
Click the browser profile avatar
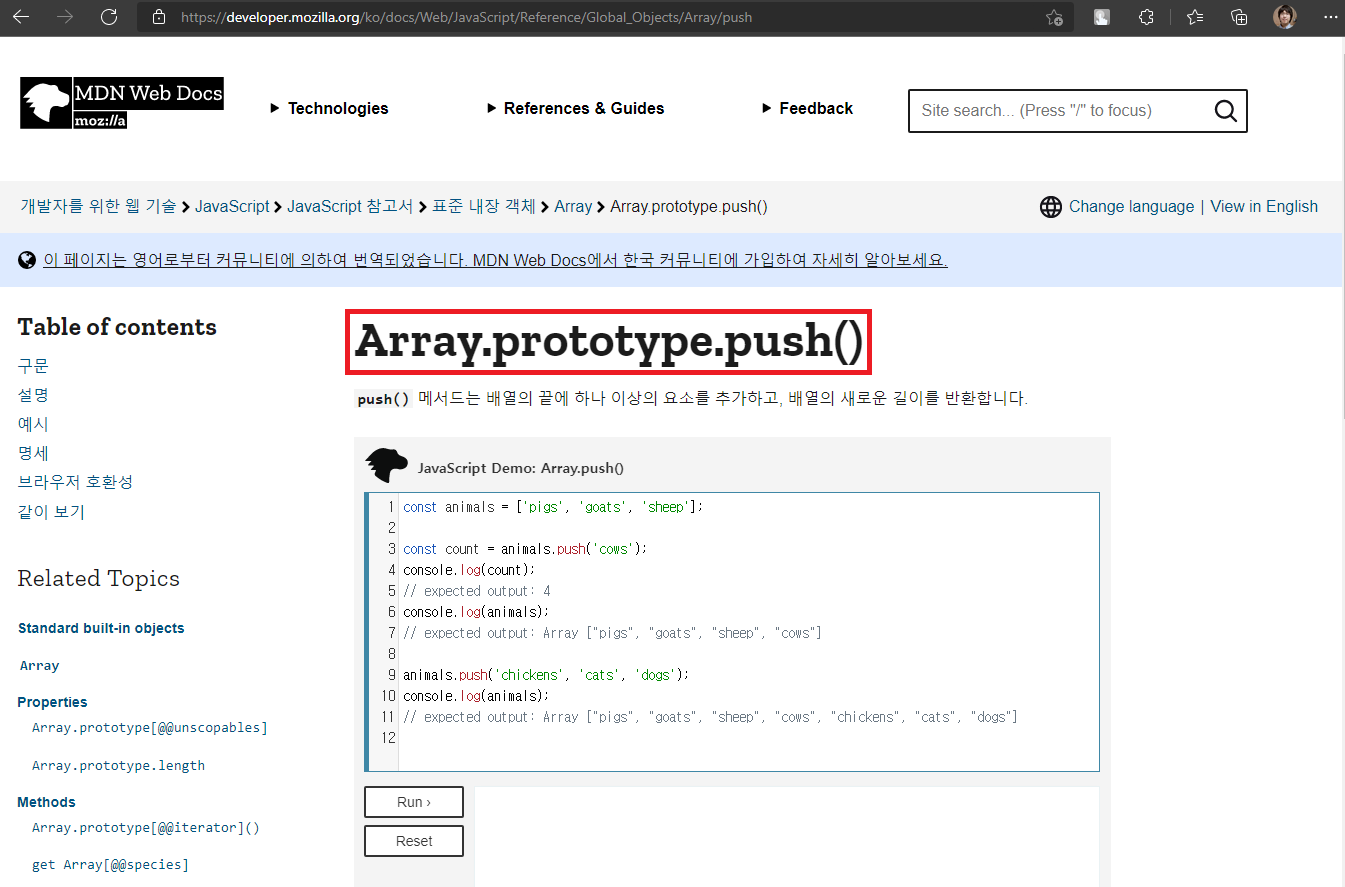click(1285, 16)
